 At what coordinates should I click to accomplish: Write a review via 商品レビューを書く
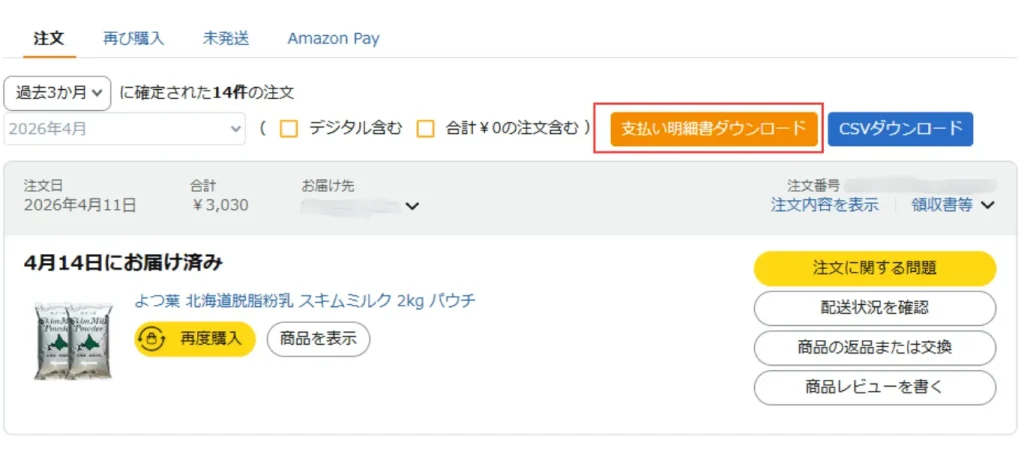pyautogui.click(x=874, y=386)
